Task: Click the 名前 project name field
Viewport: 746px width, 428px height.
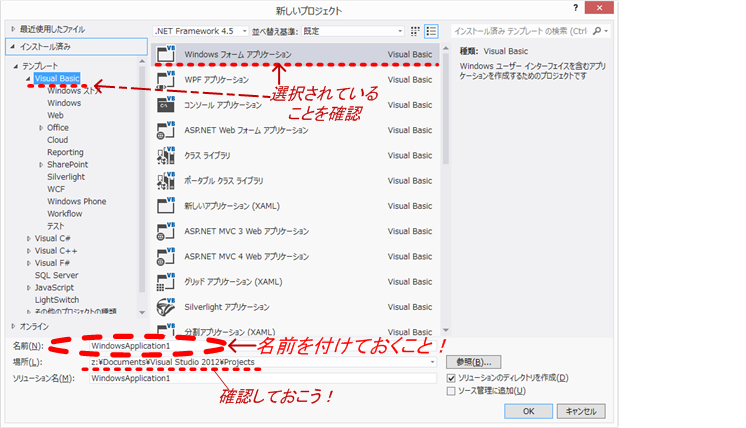Action: pyautogui.click(x=263, y=346)
